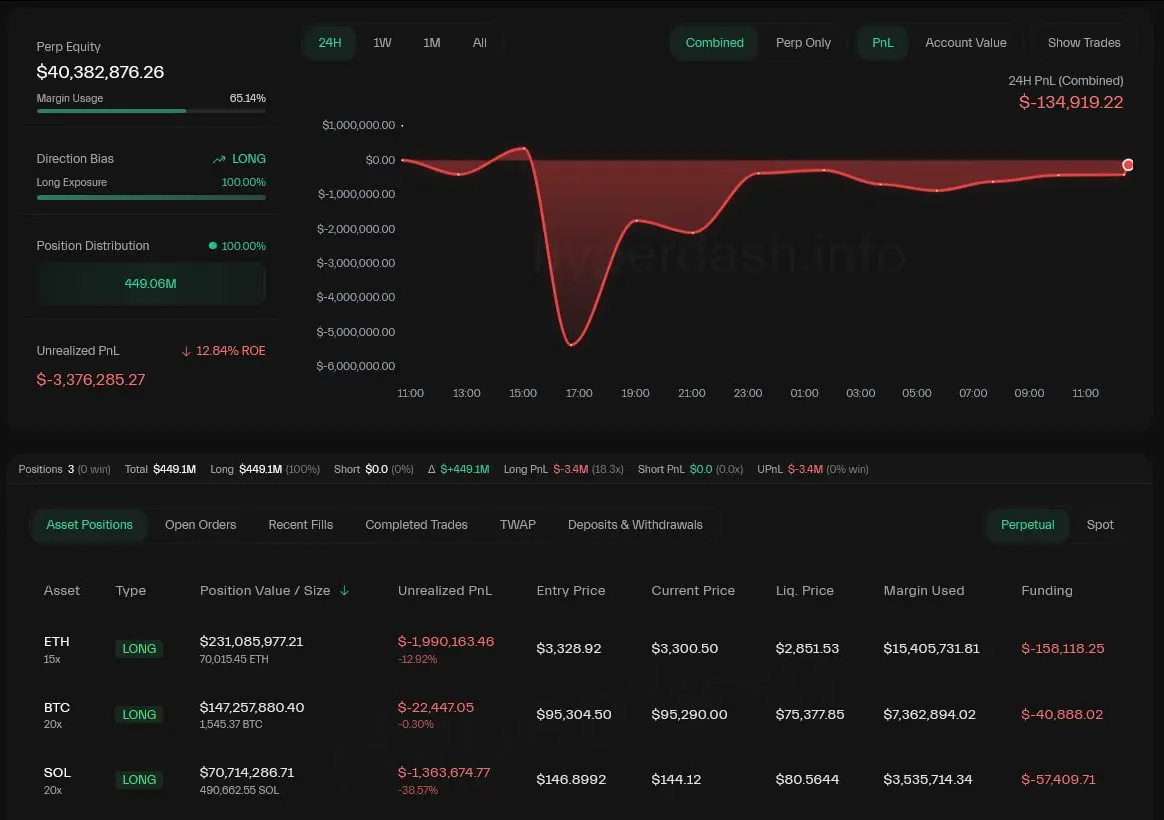Select the 24H time range
This screenshot has height=820, width=1164.
[x=330, y=43]
